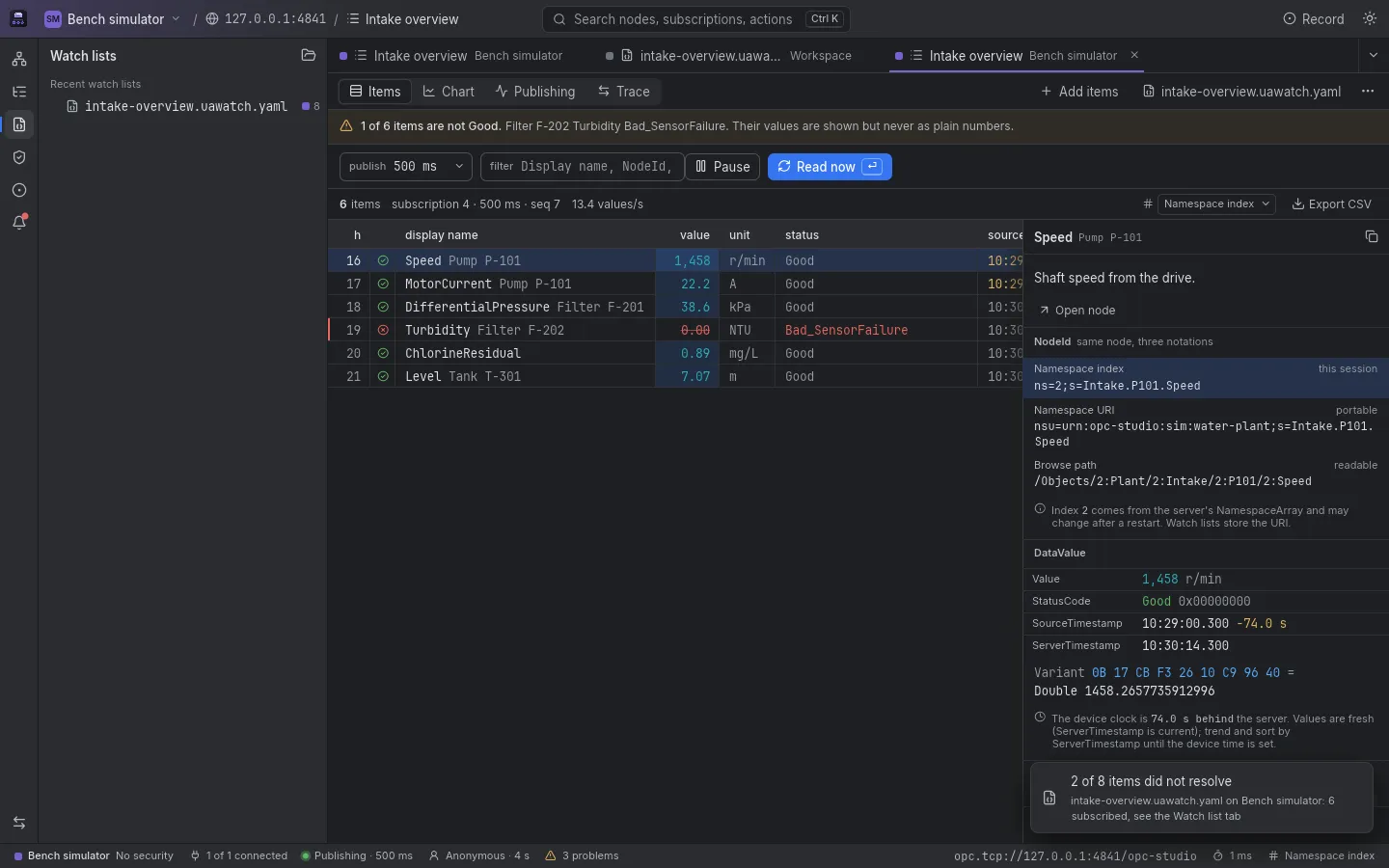Click the list view icon in left sidebar
Image resolution: width=1389 pixels, height=868 pixels.
(x=18, y=92)
